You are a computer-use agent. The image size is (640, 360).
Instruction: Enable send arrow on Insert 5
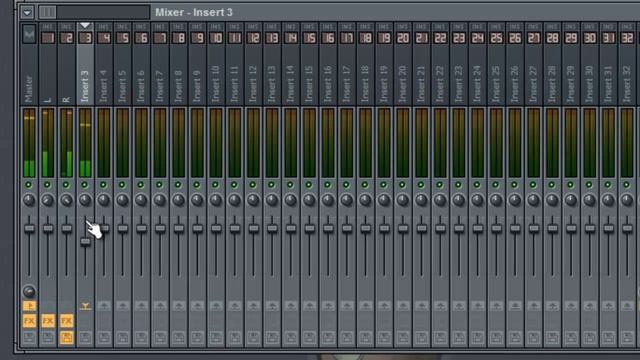click(x=123, y=306)
